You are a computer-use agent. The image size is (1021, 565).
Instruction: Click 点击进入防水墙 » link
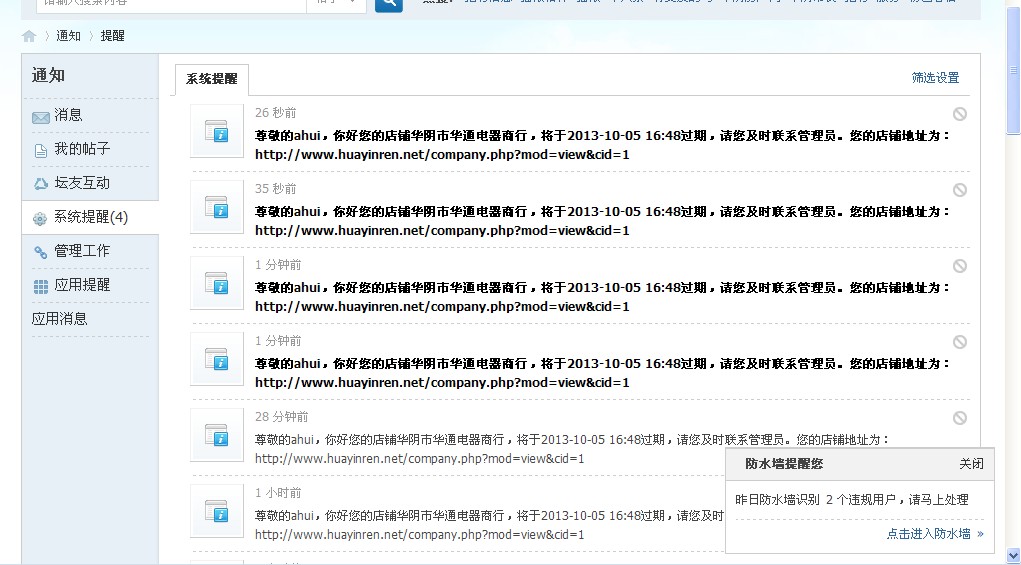(x=935, y=534)
